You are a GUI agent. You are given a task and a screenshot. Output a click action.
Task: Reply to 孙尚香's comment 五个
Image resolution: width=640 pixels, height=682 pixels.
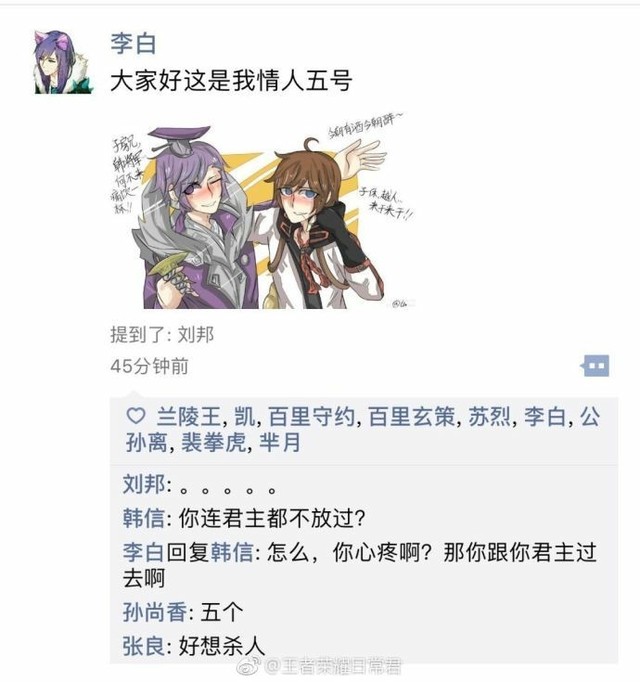(x=222, y=612)
